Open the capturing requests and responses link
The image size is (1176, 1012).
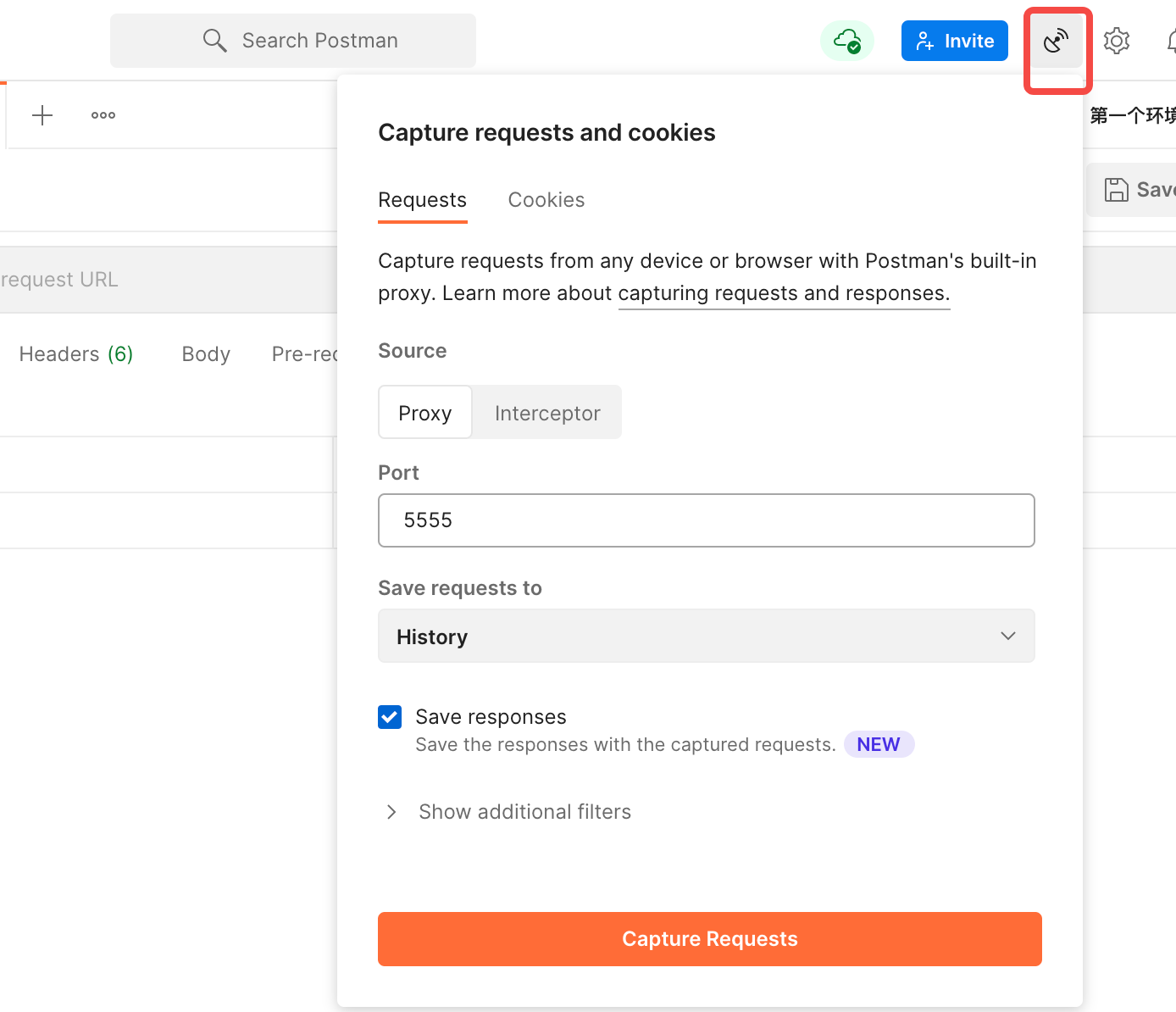[x=784, y=293]
